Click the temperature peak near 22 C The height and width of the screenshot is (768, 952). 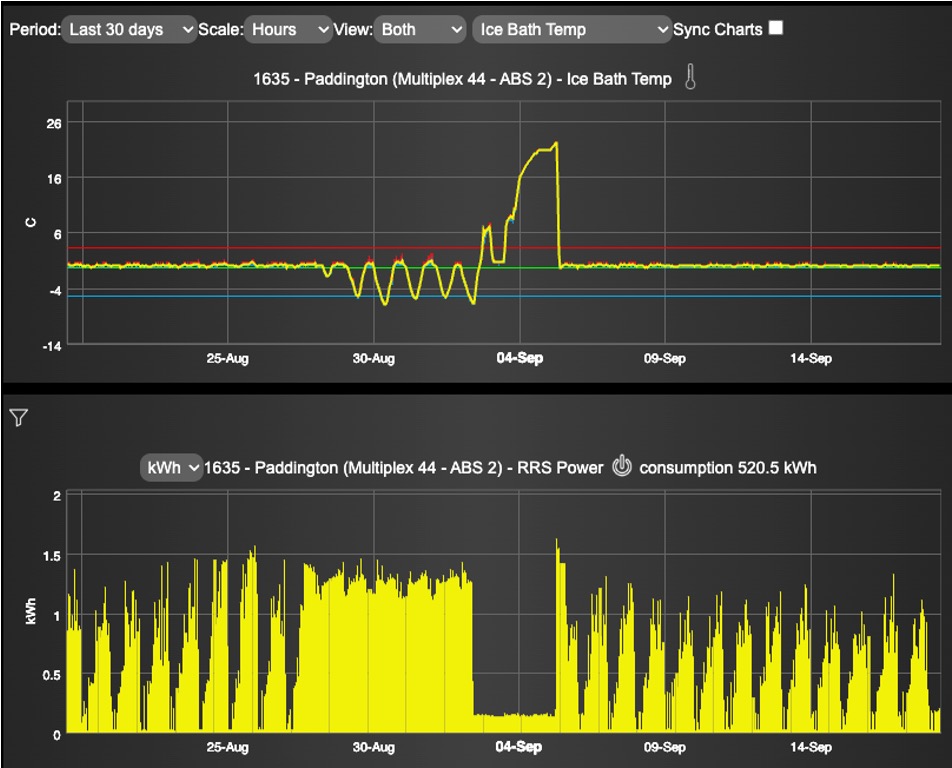[x=556, y=144]
